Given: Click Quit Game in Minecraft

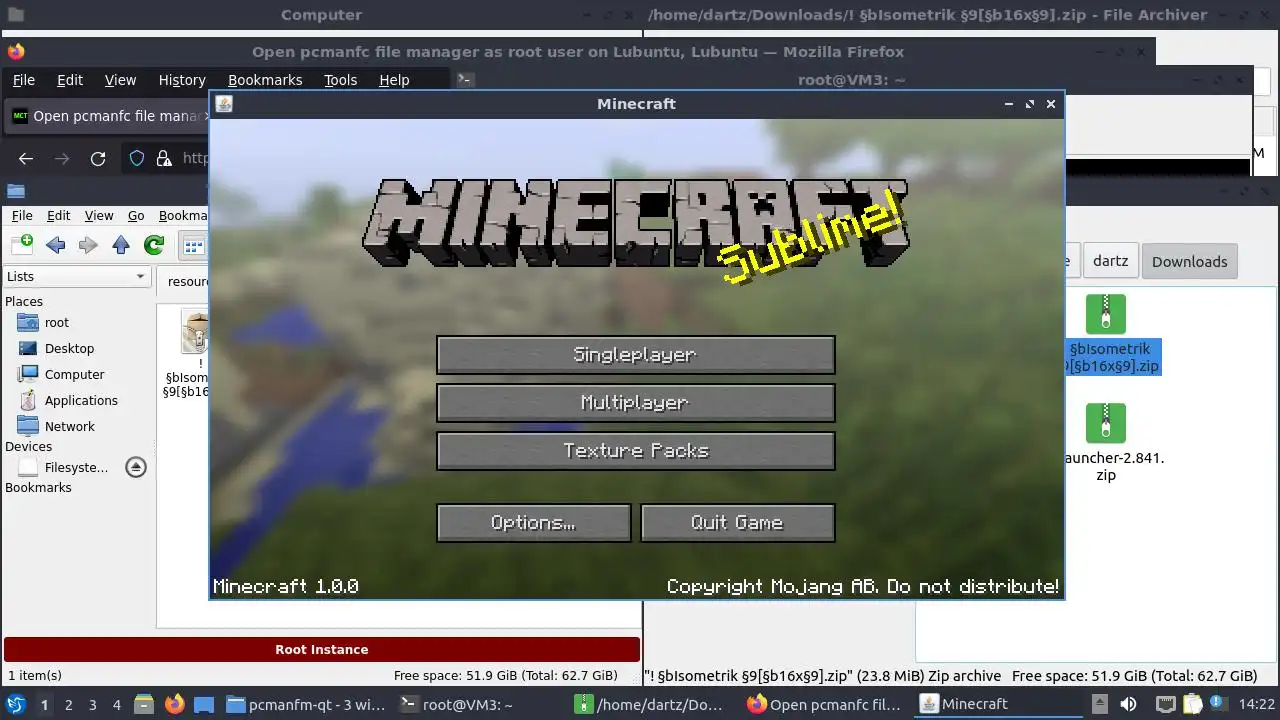Looking at the screenshot, I should 738,523.
